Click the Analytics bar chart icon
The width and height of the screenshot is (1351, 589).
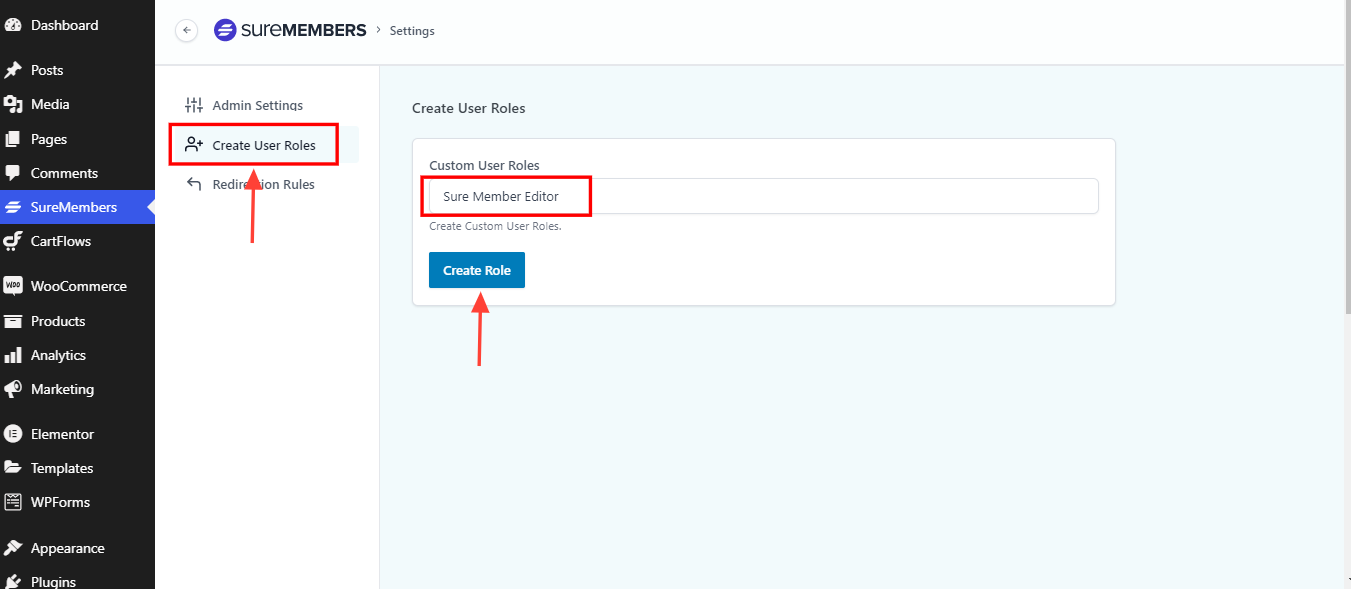point(13,355)
